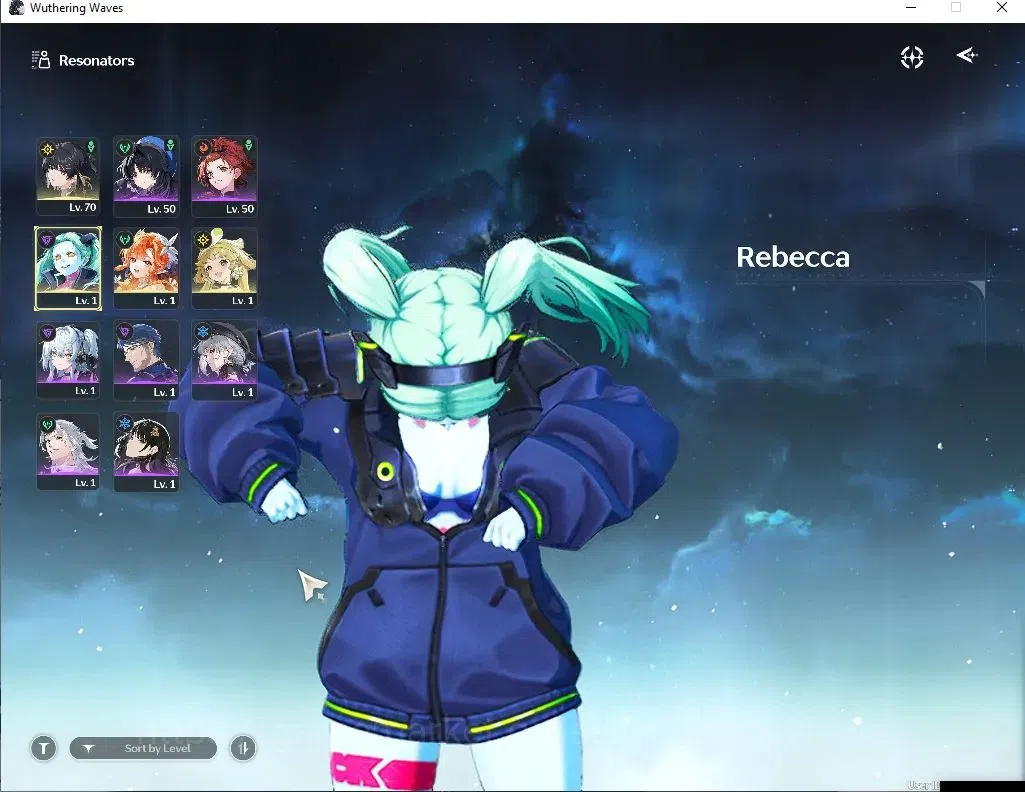Screen dimensions: 1025x792
Task: Select the dark-haired ice resonator portrait
Action: pos(146,452)
